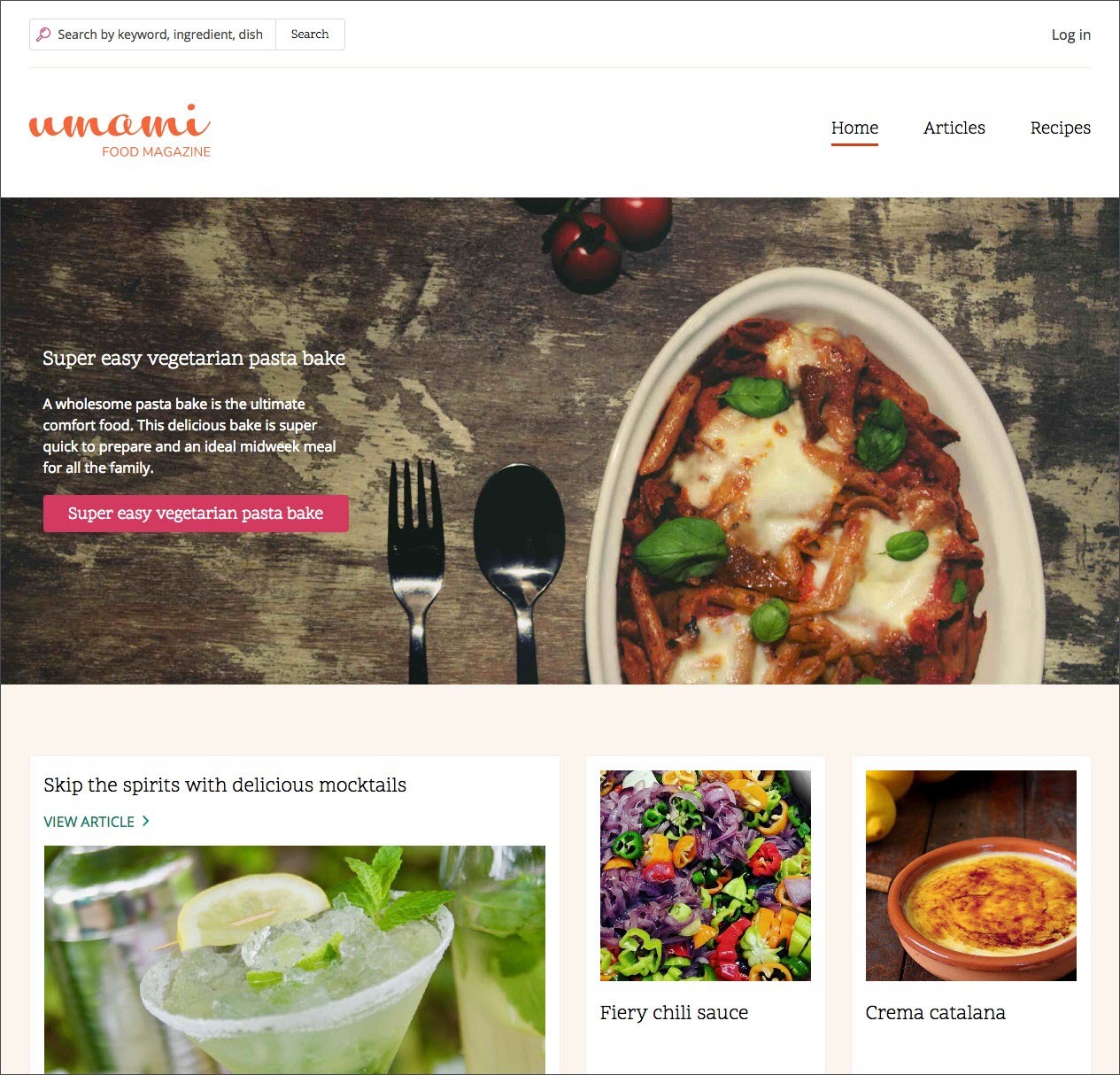Open the Crema catalana title link
The height and width of the screenshot is (1075, 1120).
point(935,1013)
